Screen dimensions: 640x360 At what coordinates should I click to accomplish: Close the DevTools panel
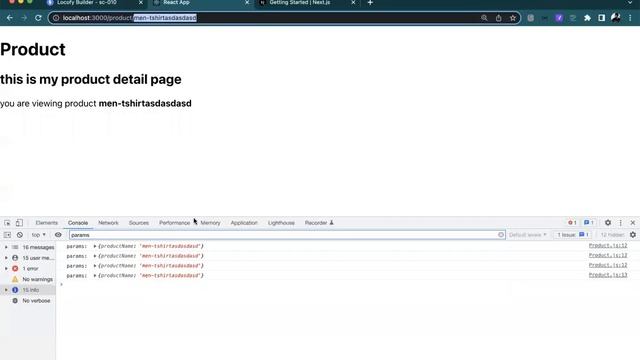633,223
